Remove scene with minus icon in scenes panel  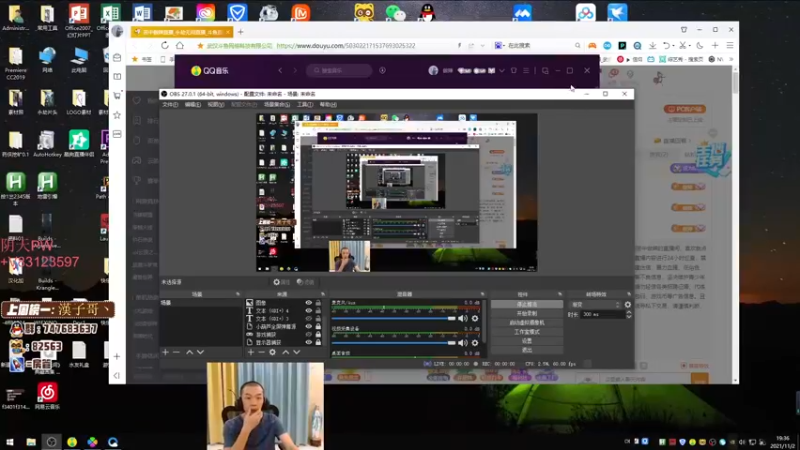click(176, 352)
